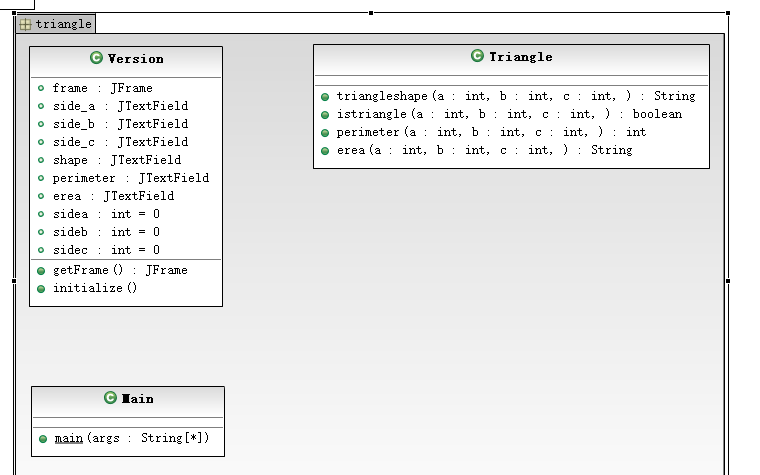Viewport: 760px width, 475px height.
Task: Click the green public icon beside perimeter method
Action: tap(325, 133)
